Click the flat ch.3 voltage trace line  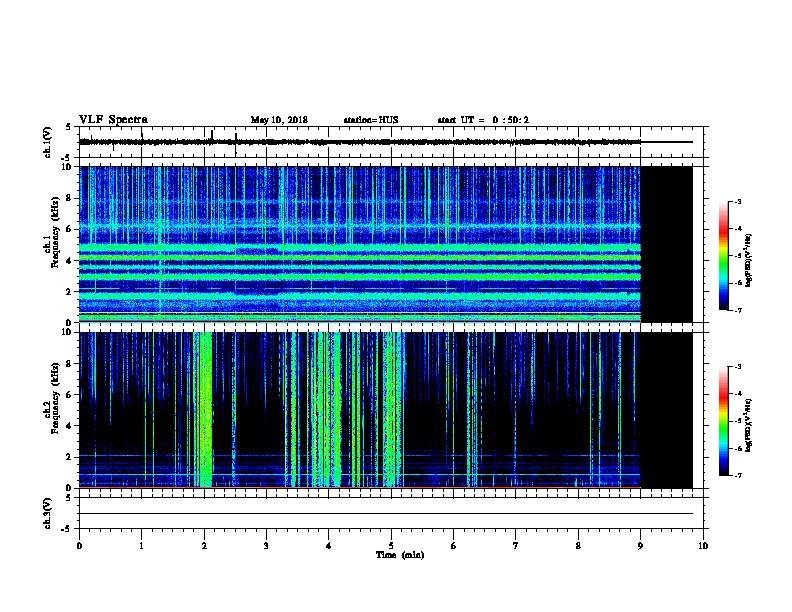click(x=386, y=514)
